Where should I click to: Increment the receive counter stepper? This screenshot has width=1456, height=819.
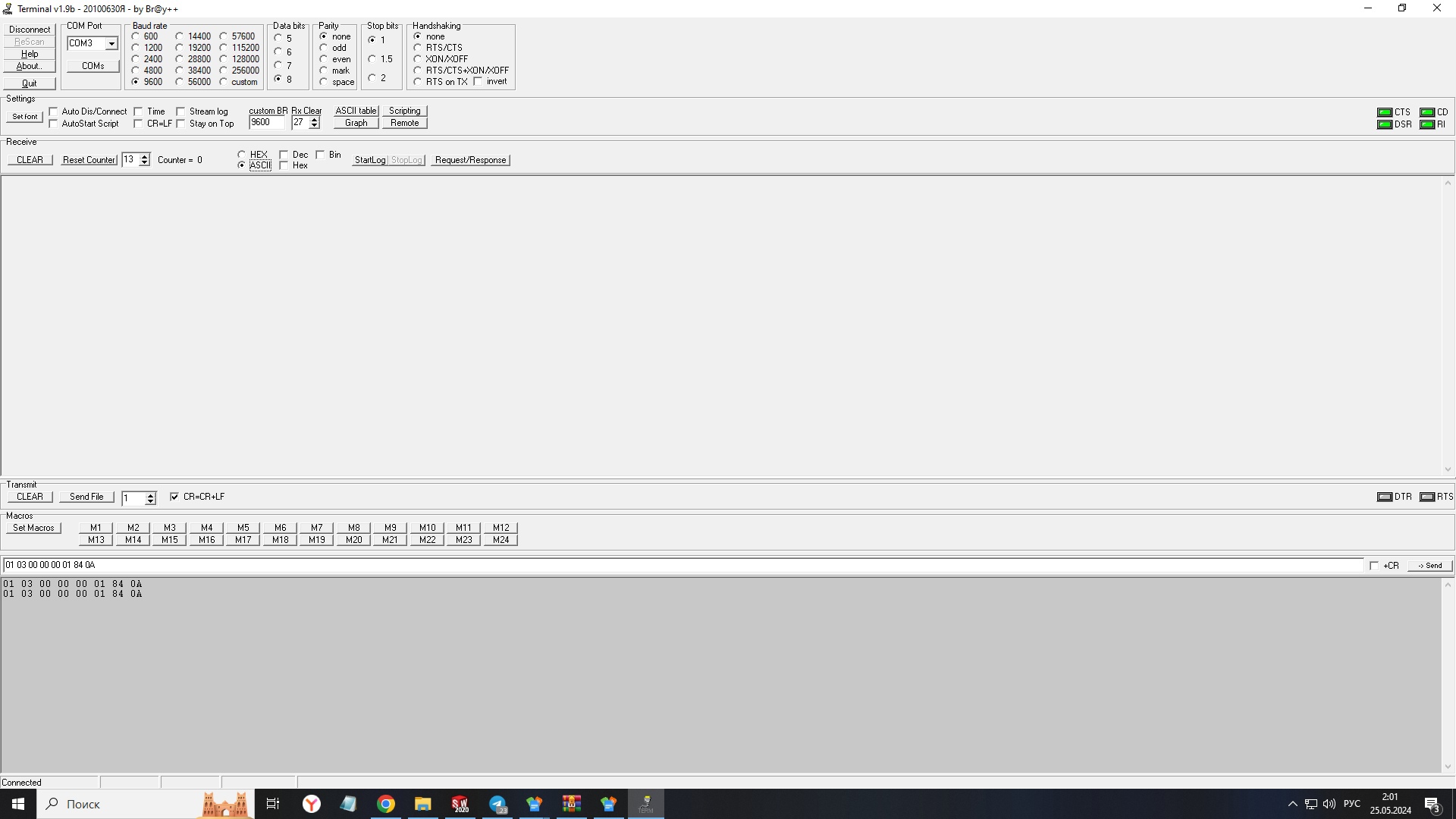point(145,157)
